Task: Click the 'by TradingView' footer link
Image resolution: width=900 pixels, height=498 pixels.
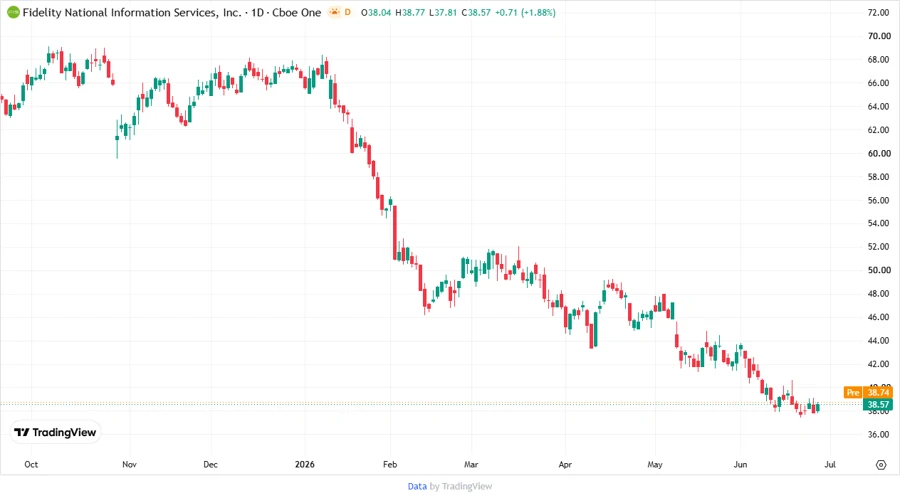Action: point(461,486)
